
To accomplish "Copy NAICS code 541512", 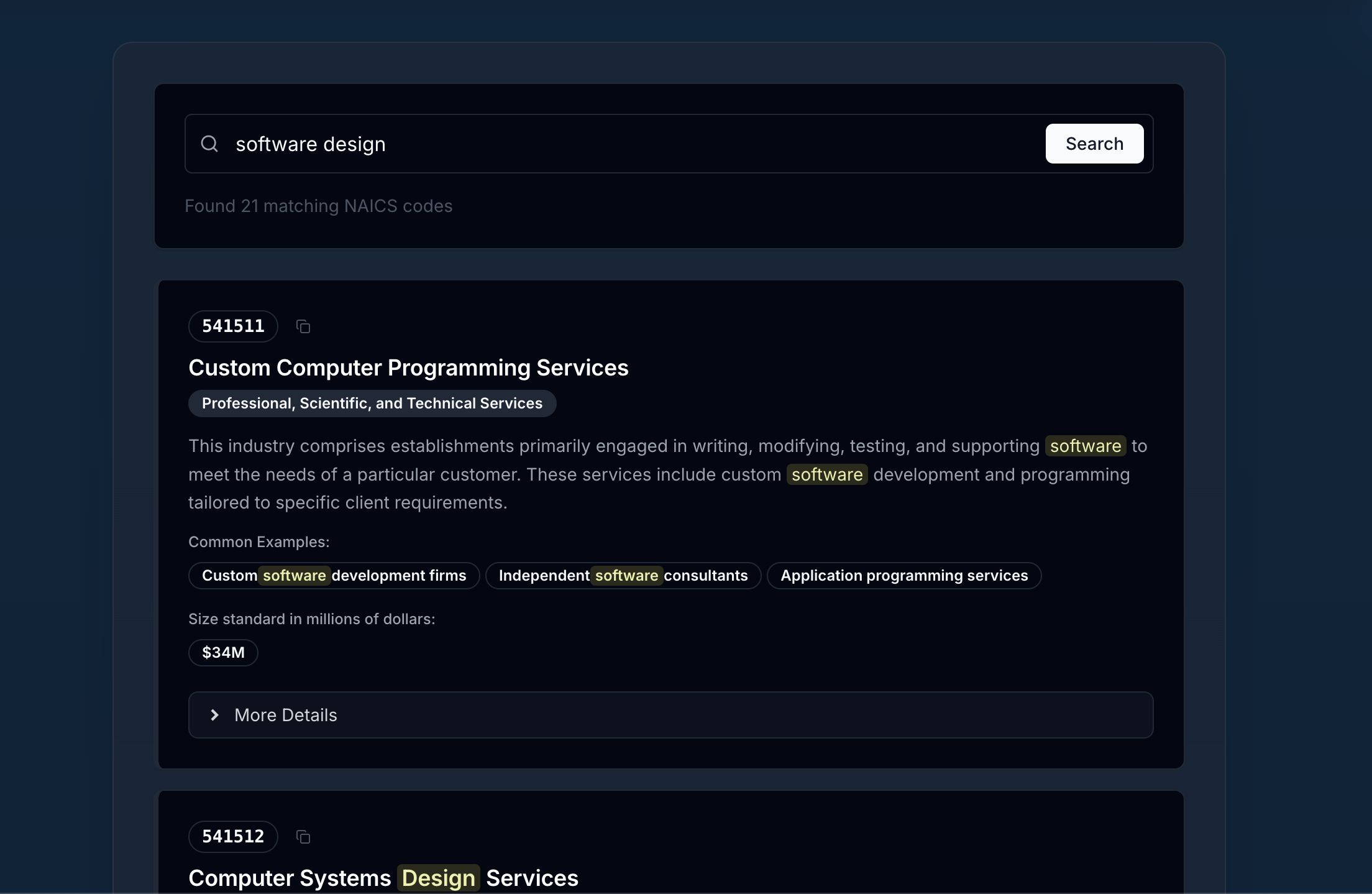I will (x=303, y=837).
